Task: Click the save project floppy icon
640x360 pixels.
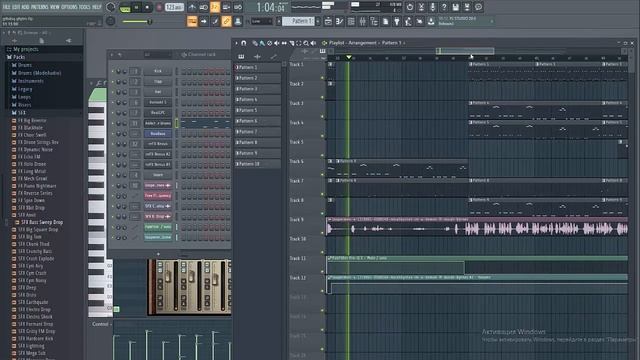Action: pos(456,7)
